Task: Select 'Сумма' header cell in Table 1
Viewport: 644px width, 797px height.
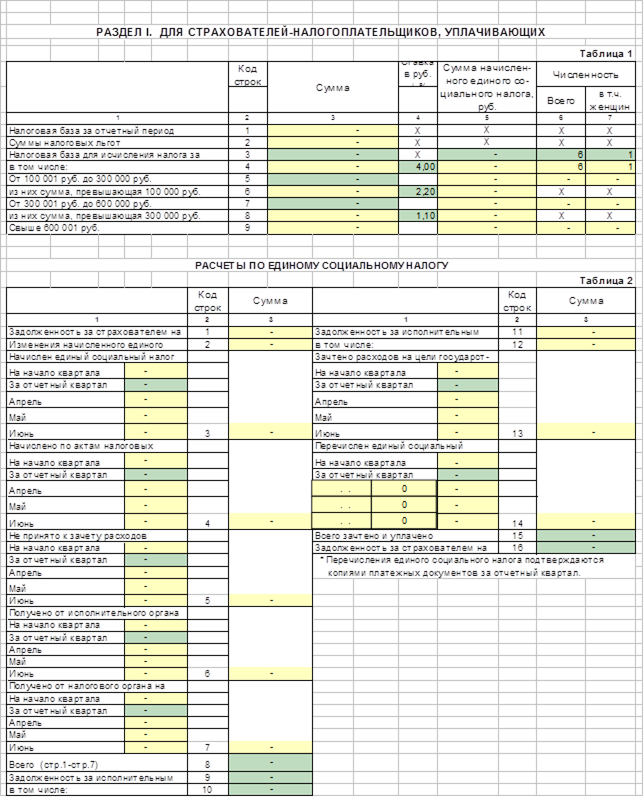Action: point(333,88)
